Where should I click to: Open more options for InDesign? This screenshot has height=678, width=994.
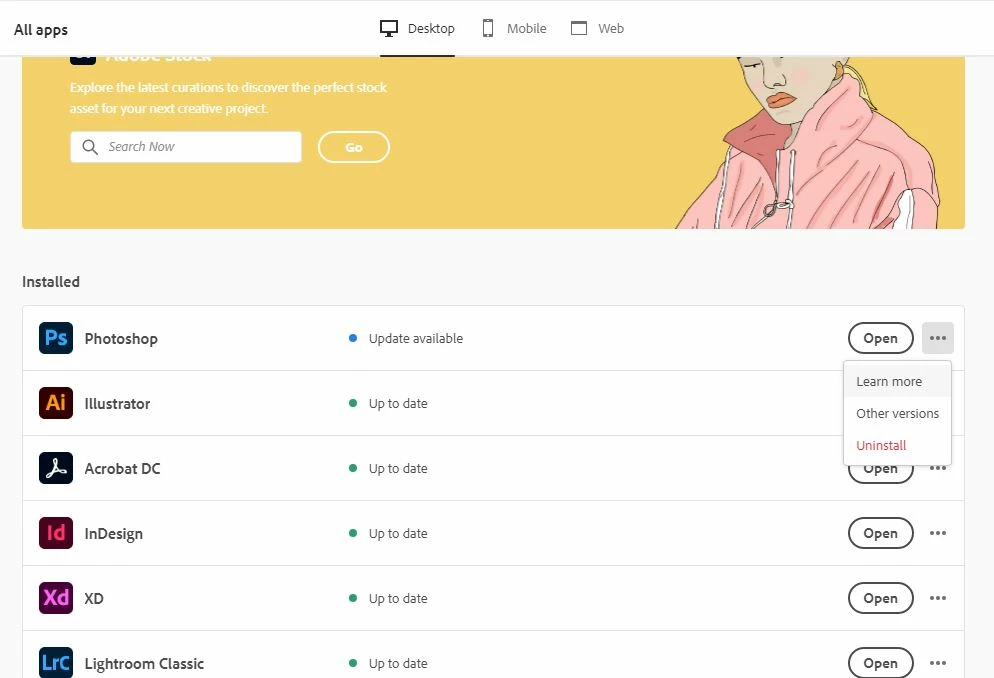click(x=938, y=533)
